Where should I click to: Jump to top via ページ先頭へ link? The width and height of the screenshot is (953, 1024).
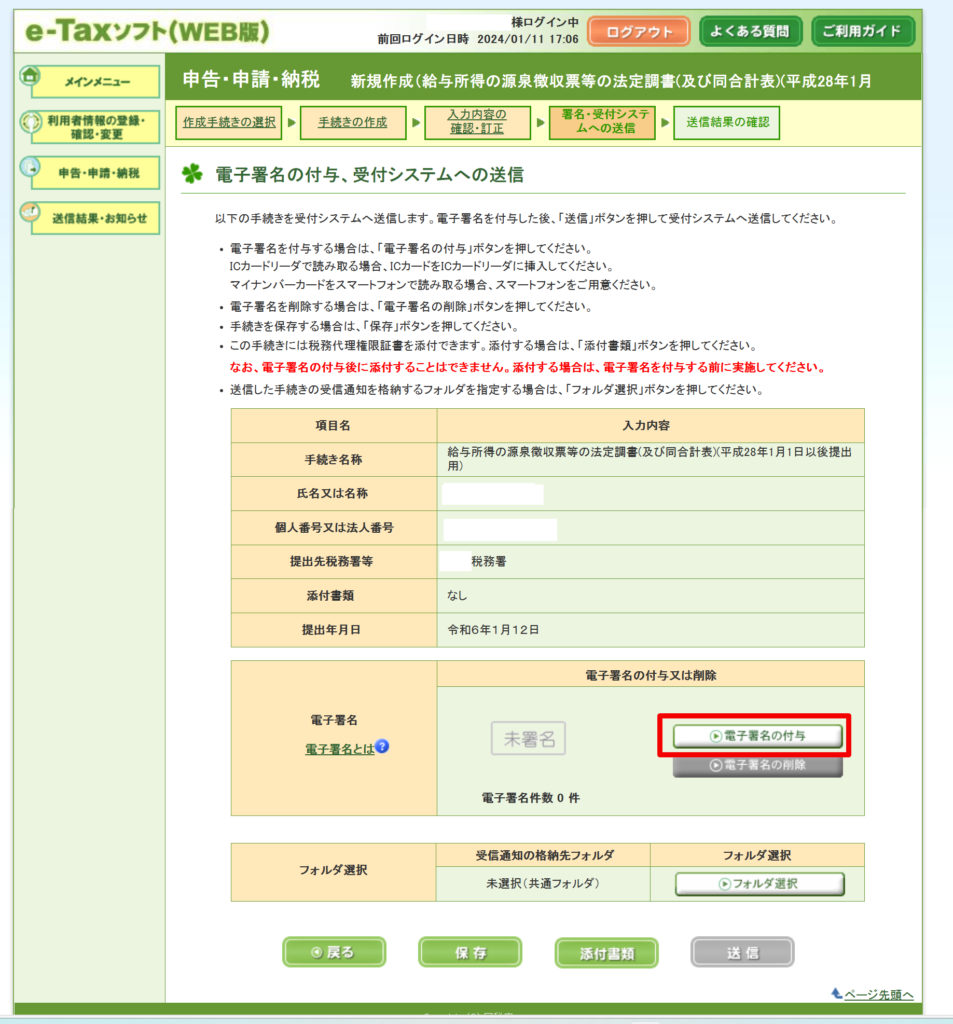[878, 994]
